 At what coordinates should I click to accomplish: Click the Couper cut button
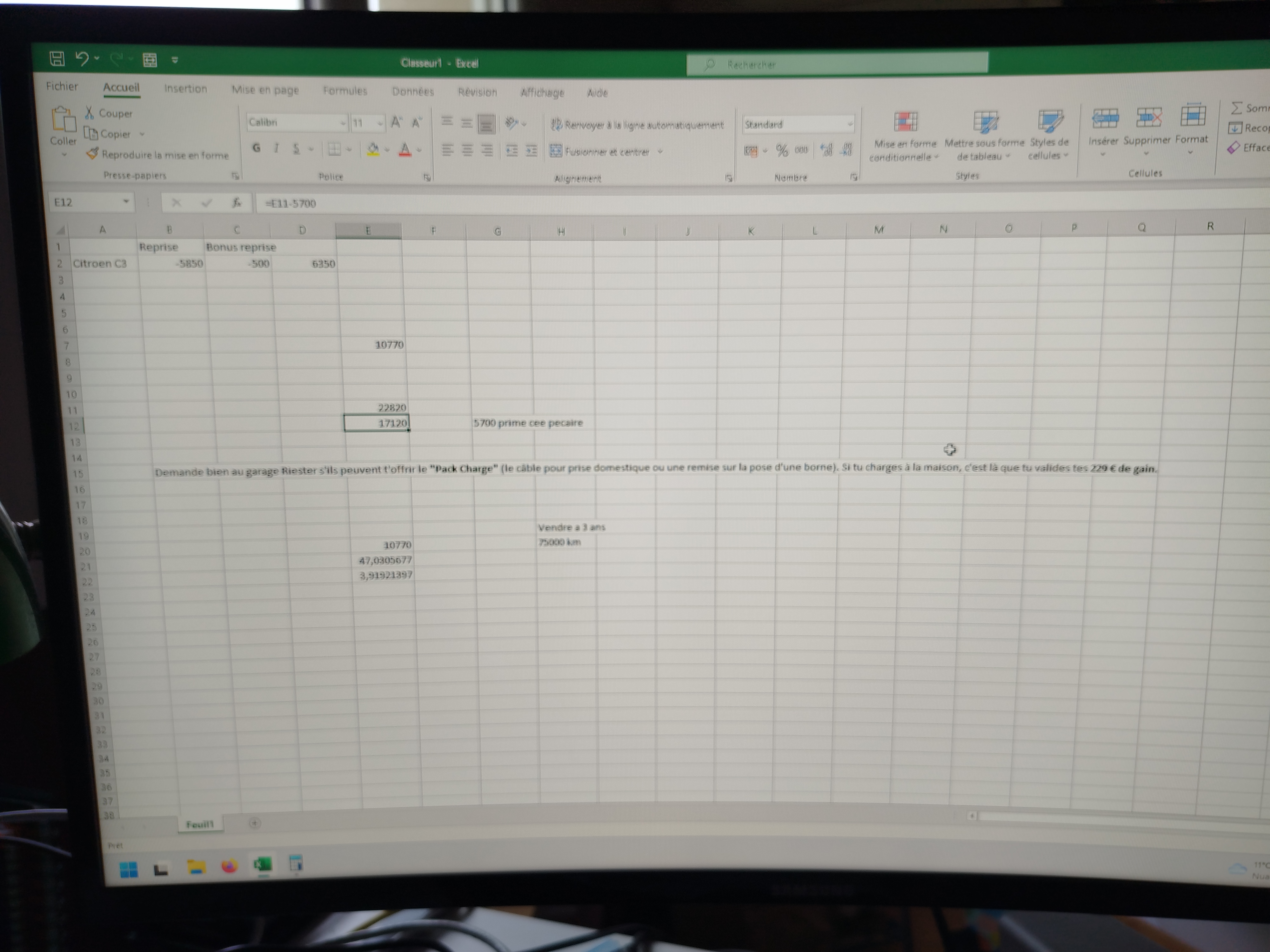coord(109,113)
